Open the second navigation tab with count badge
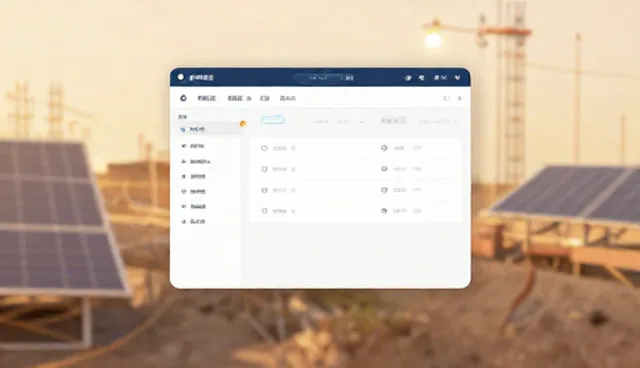Viewport: 640px width, 368px height. pyautogui.click(x=239, y=98)
